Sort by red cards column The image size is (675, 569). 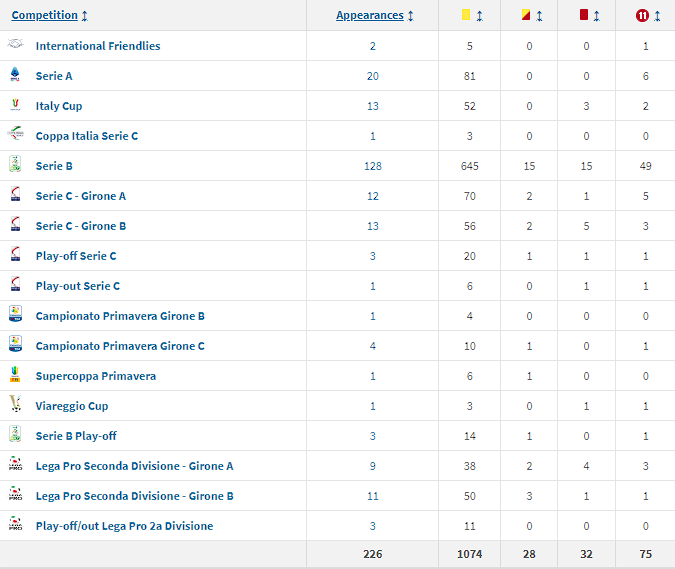click(x=589, y=15)
